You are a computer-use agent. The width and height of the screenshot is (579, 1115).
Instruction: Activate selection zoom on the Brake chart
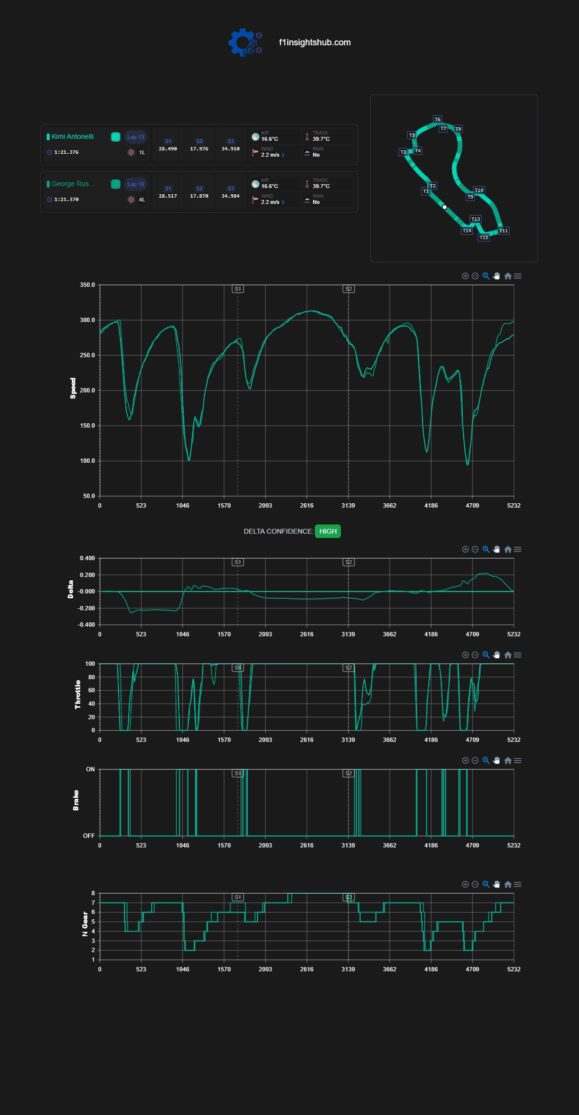[486, 760]
